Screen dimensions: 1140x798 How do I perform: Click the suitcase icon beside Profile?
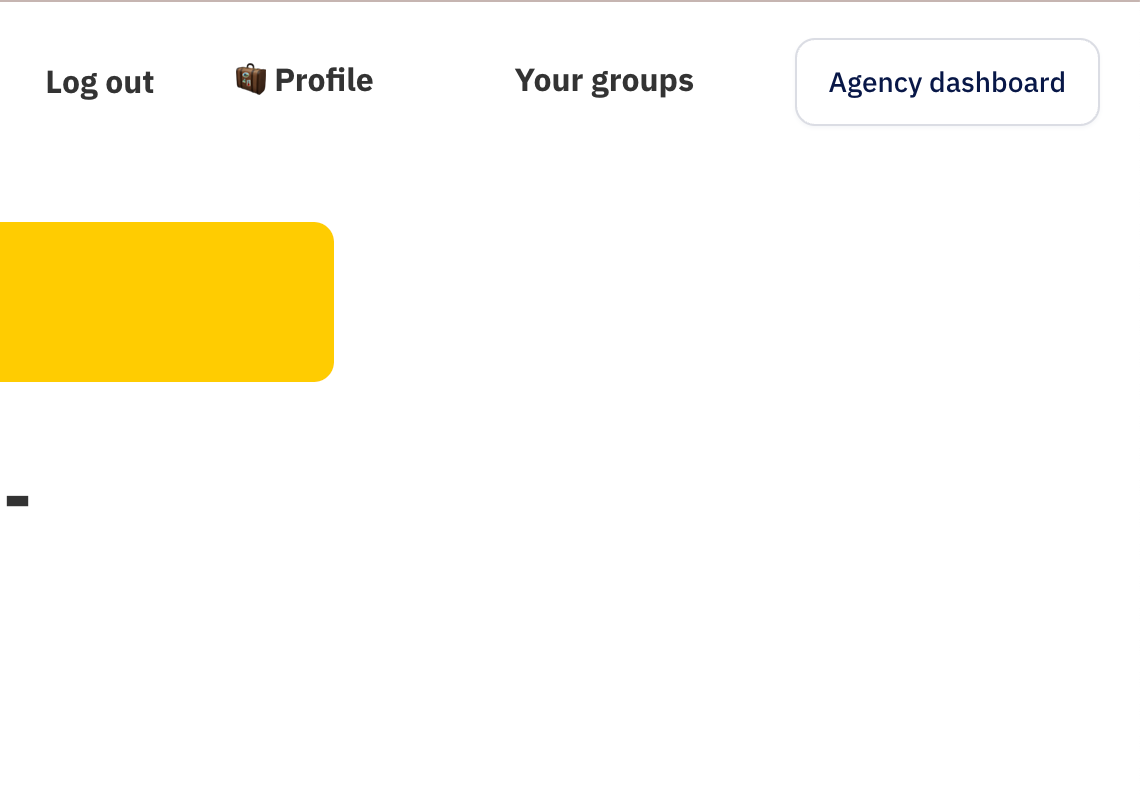point(251,79)
